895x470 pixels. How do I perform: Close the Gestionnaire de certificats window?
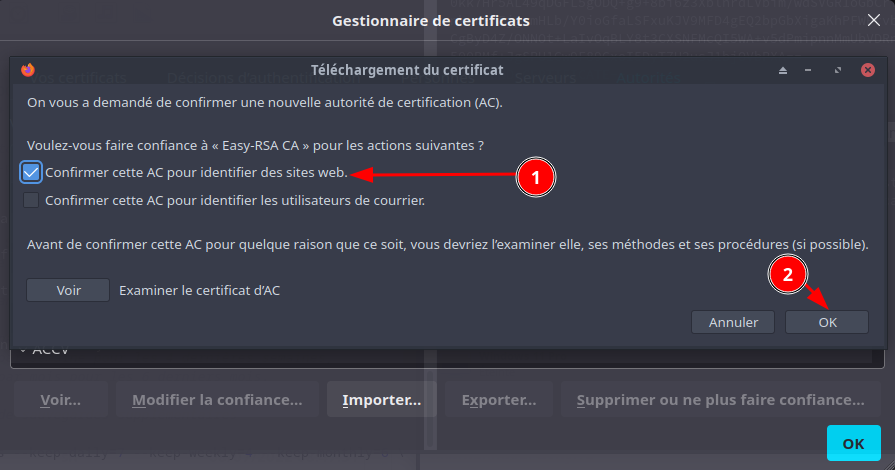pyautogui.click(x=872, y=20)
